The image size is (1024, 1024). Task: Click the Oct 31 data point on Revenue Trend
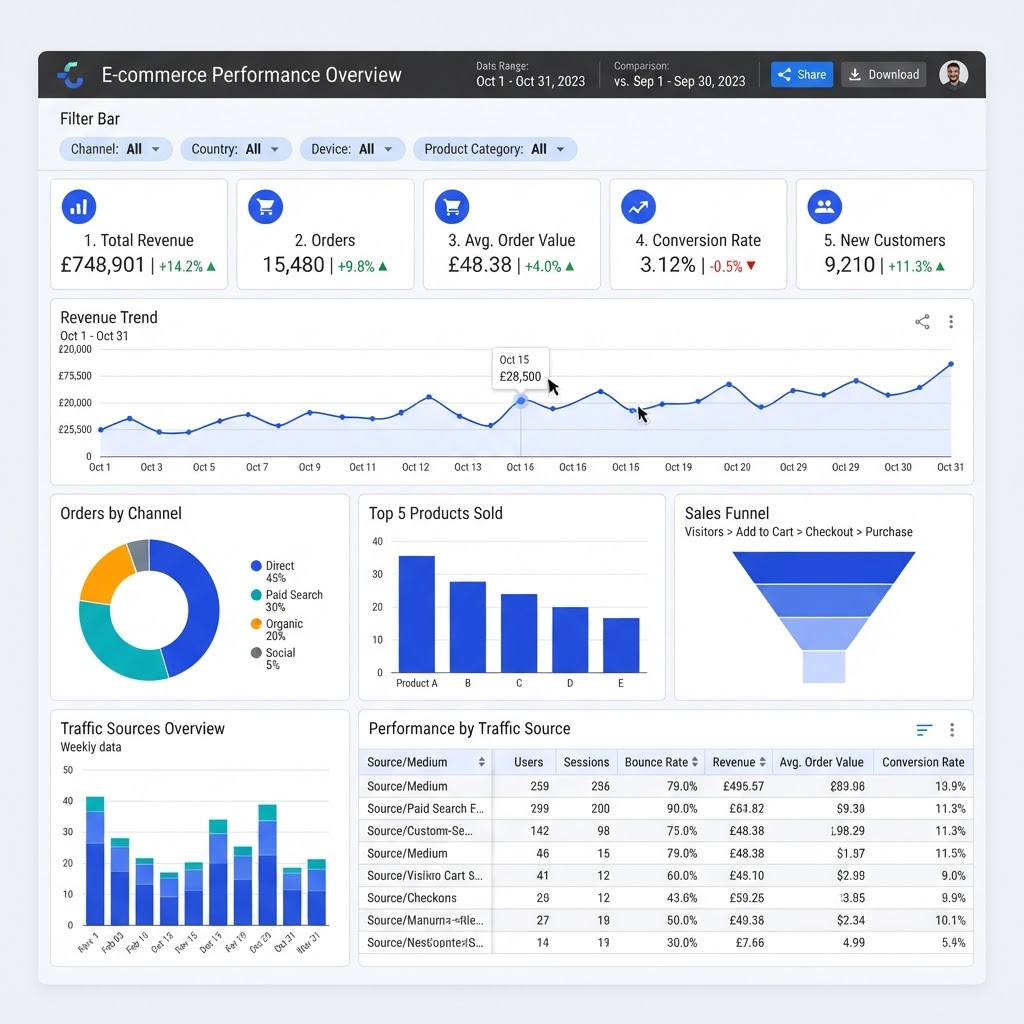tap(951, 364)
